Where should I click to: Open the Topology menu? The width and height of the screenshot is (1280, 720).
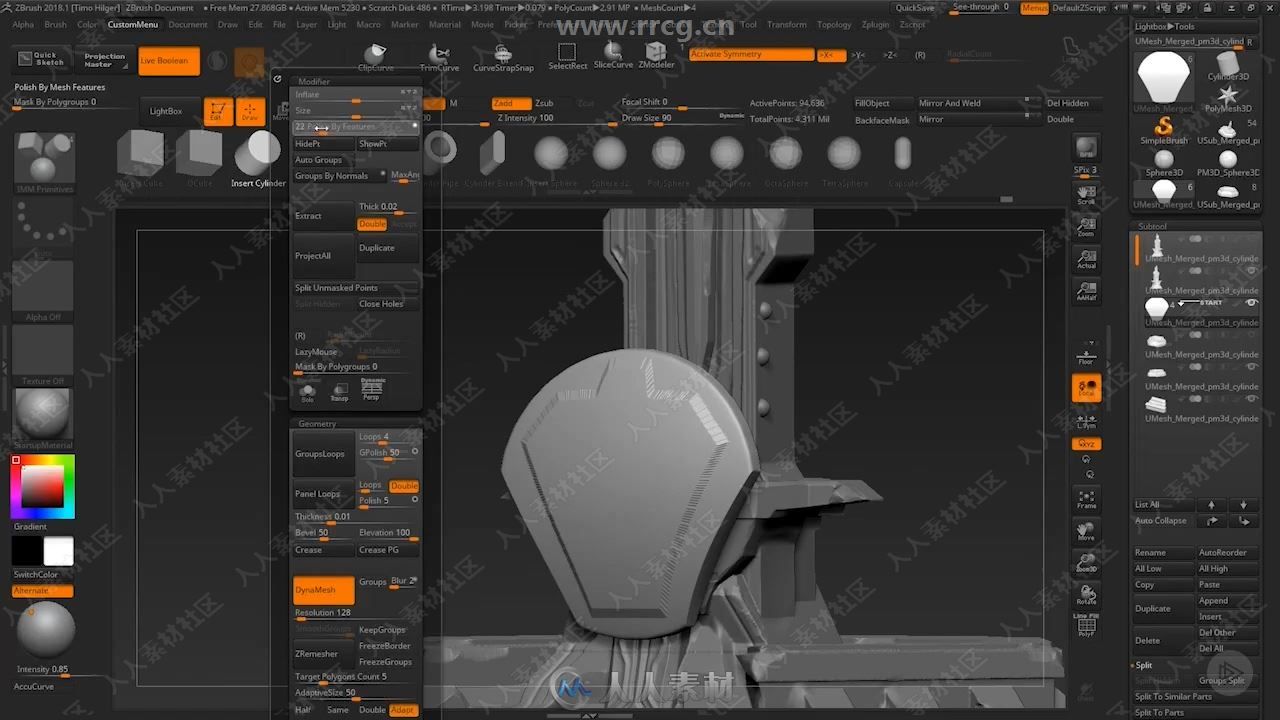(x=834, y=24)
